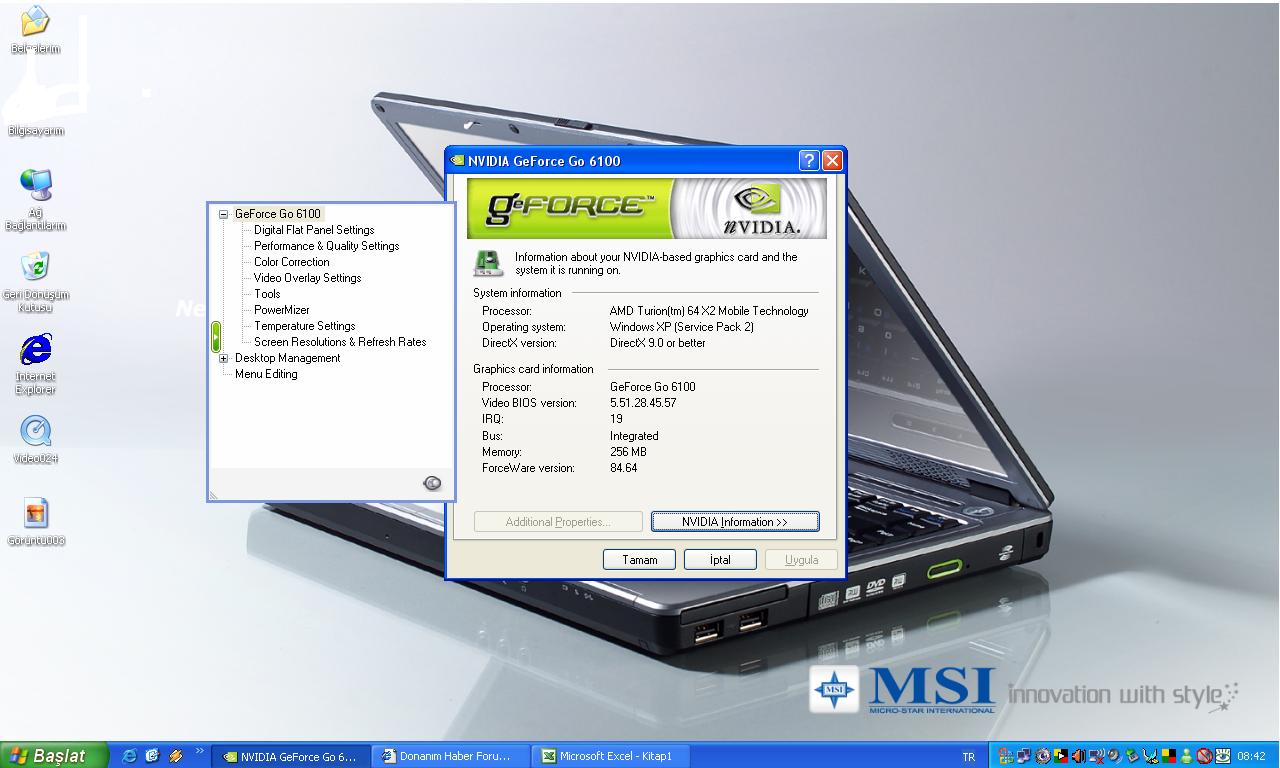Switch to Donanım Haber Forum taskbar item
Screen dimensions: 1280x768
(450, 757)
